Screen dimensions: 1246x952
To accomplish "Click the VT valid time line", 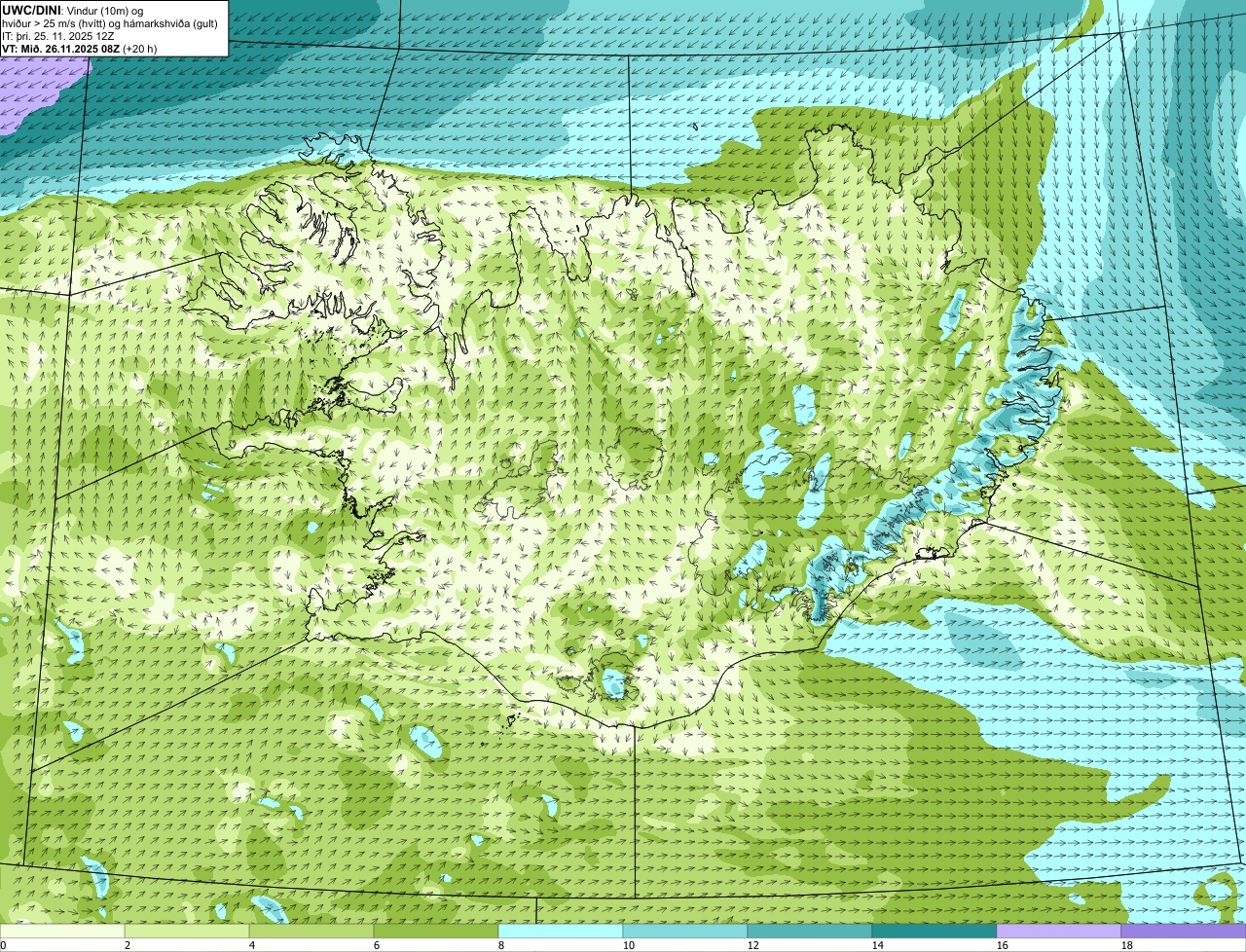I will click(x=80, y=49).
